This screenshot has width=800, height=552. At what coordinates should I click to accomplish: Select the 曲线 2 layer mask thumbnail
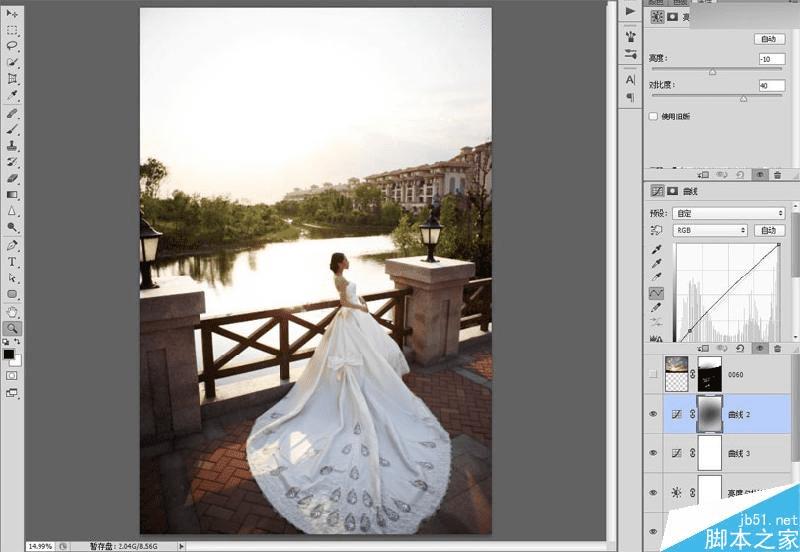coord(710,414)
